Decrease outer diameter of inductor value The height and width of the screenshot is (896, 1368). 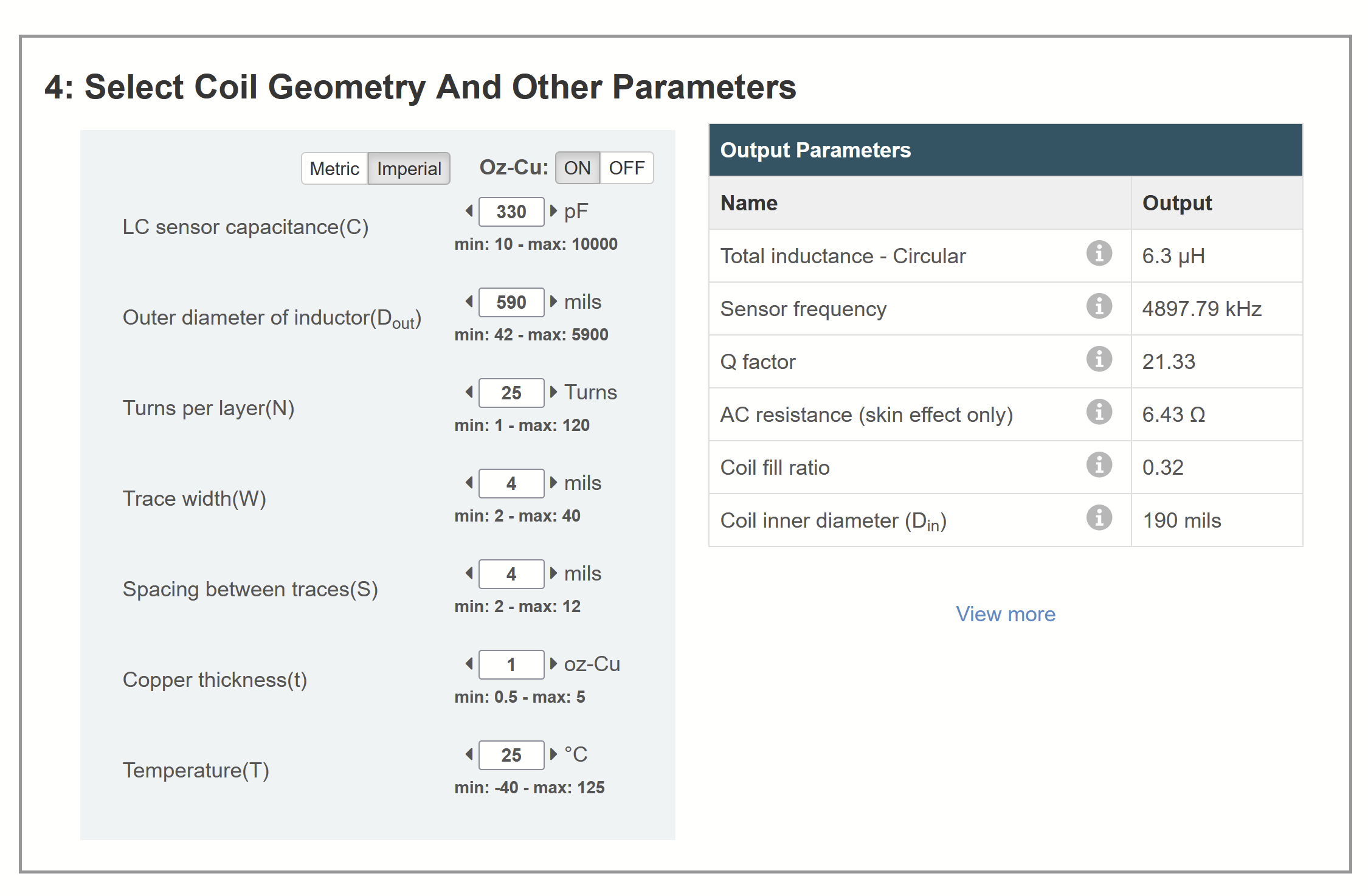469,302
